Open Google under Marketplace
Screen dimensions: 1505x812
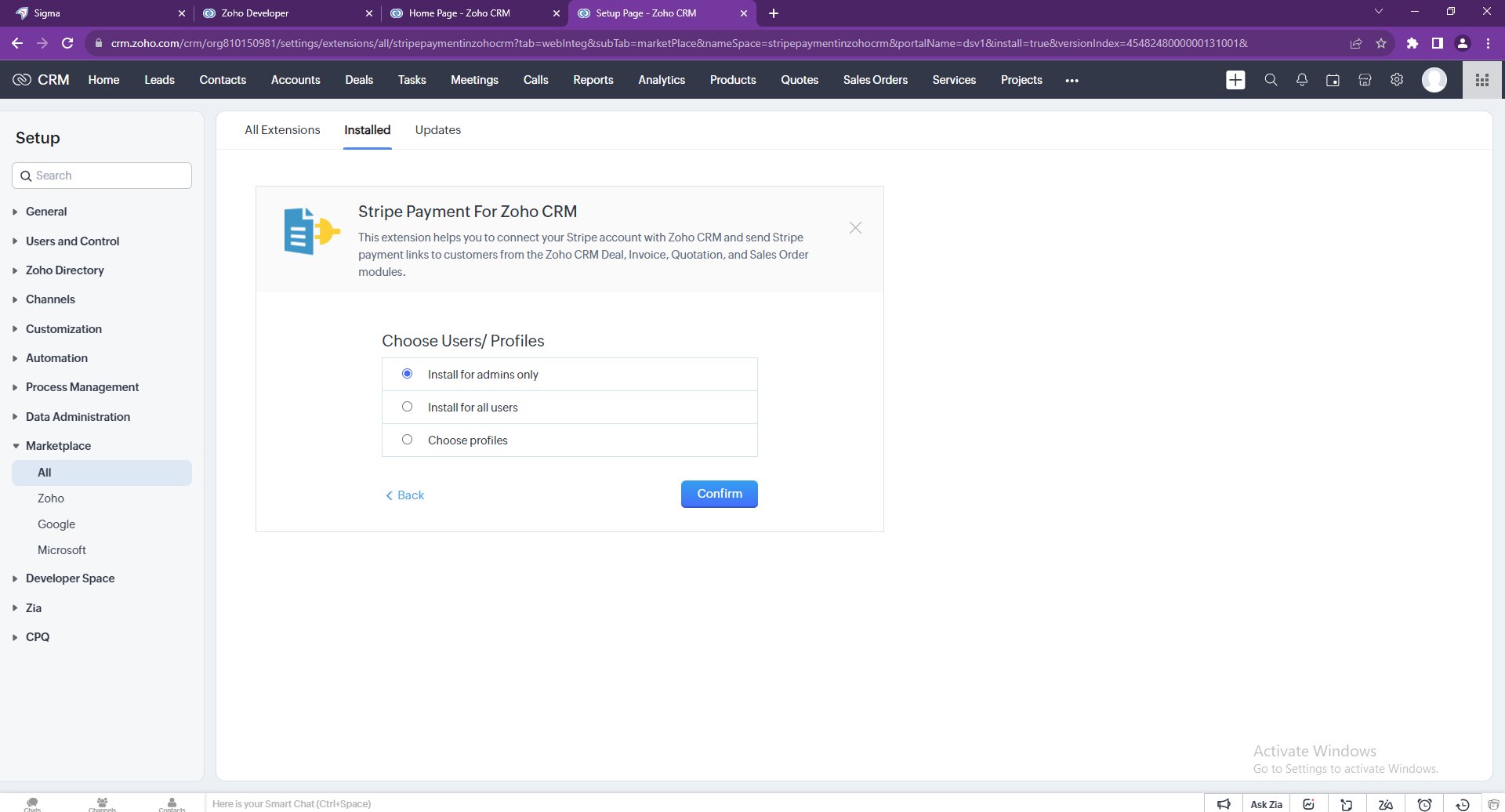point(56,524)
